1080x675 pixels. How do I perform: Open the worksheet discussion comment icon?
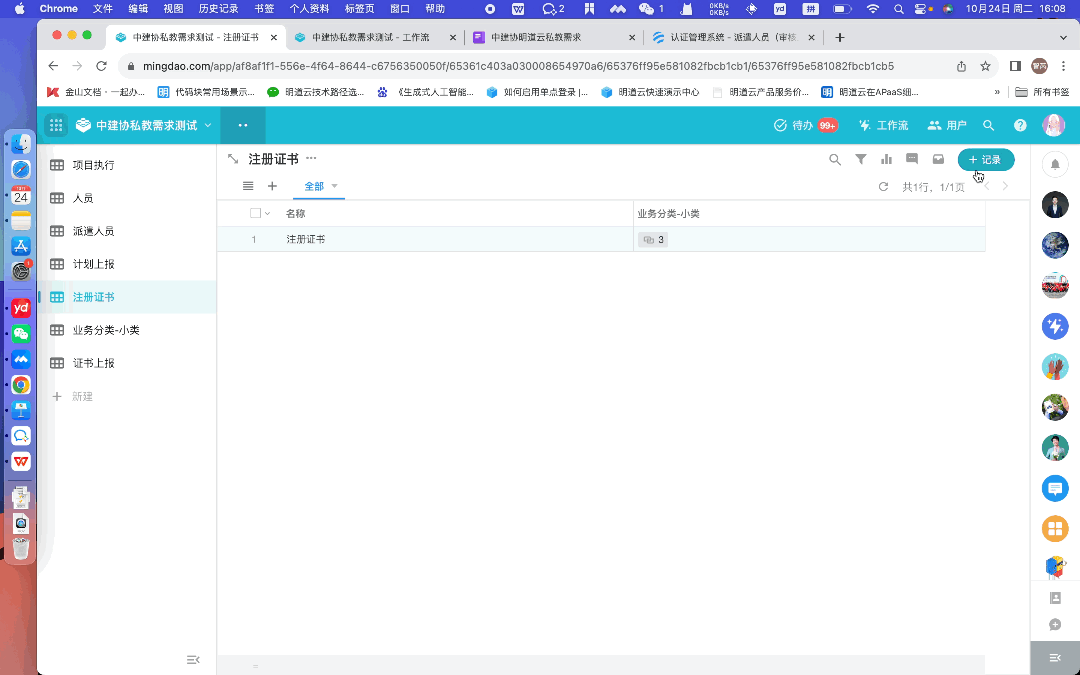pyautogui.click(x=912, y=159)
